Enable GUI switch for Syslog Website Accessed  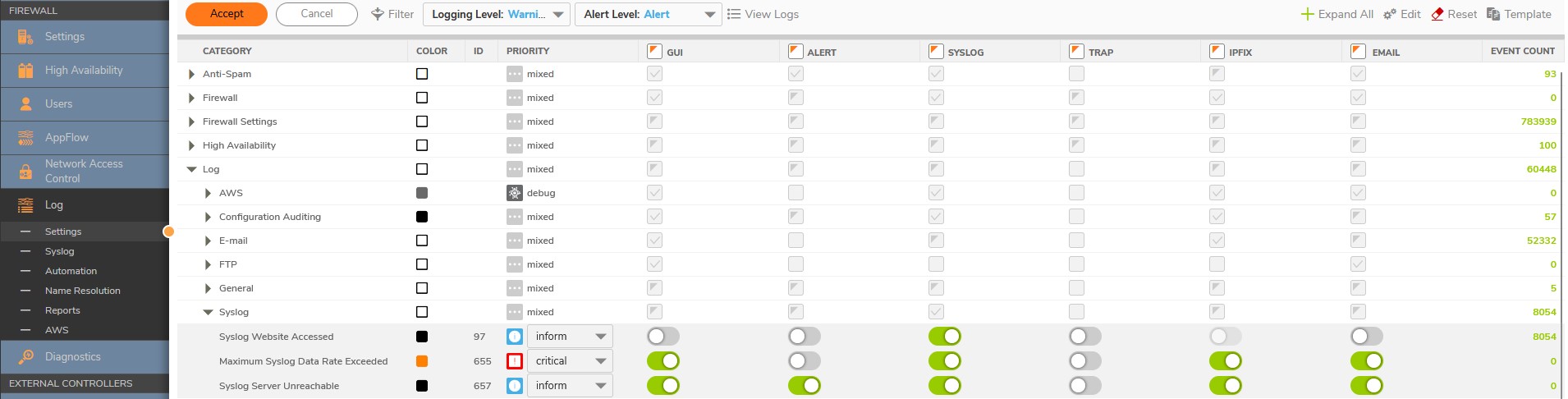663,337
